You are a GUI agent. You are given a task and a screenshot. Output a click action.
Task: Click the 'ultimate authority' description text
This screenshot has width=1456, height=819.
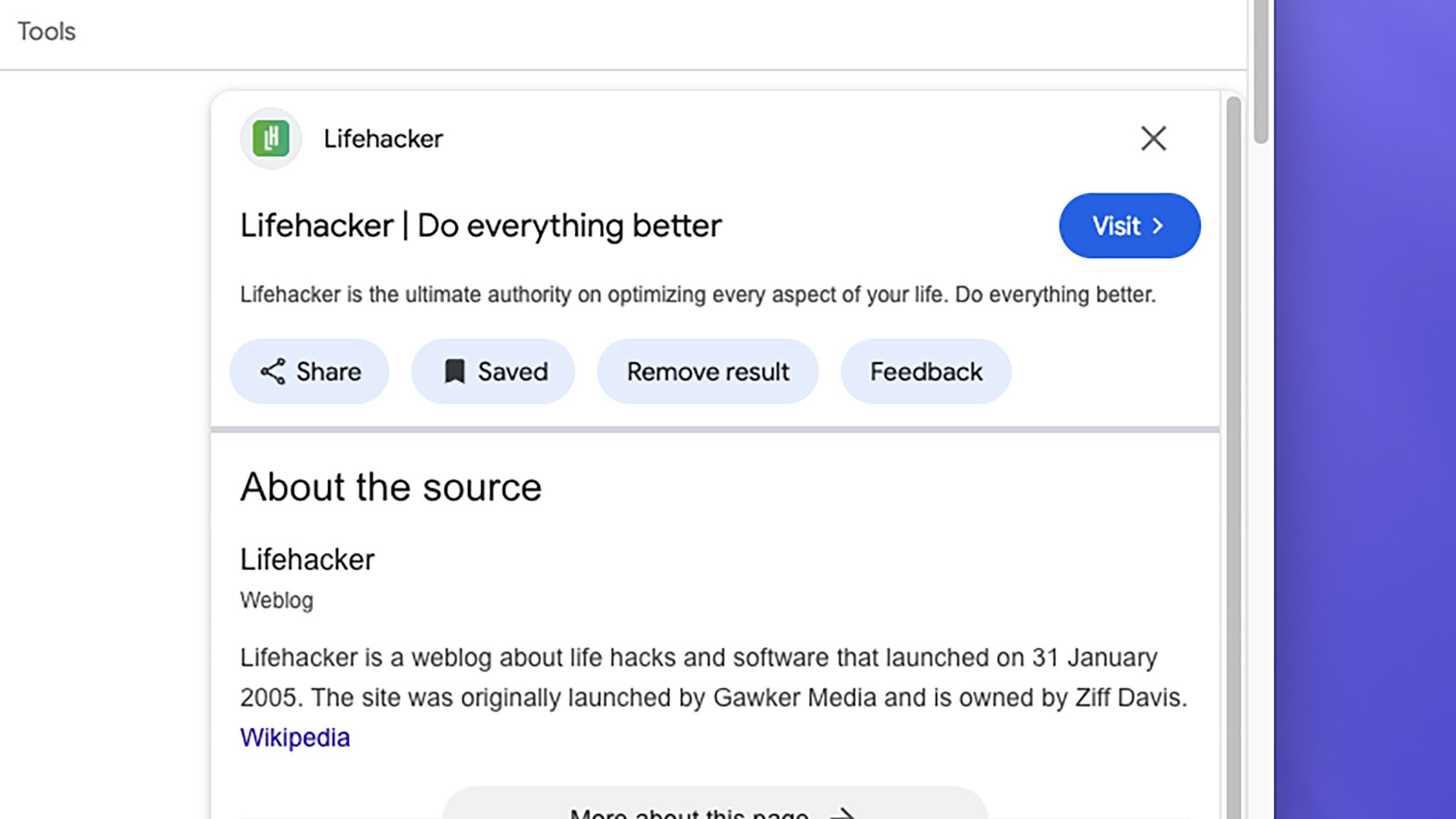coord(697,295)
